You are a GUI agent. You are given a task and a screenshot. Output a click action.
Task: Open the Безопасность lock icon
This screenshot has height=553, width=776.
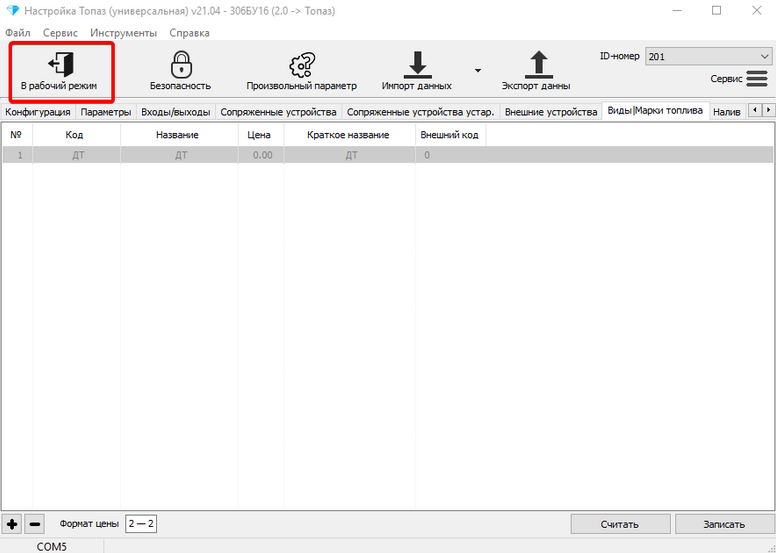181,64
